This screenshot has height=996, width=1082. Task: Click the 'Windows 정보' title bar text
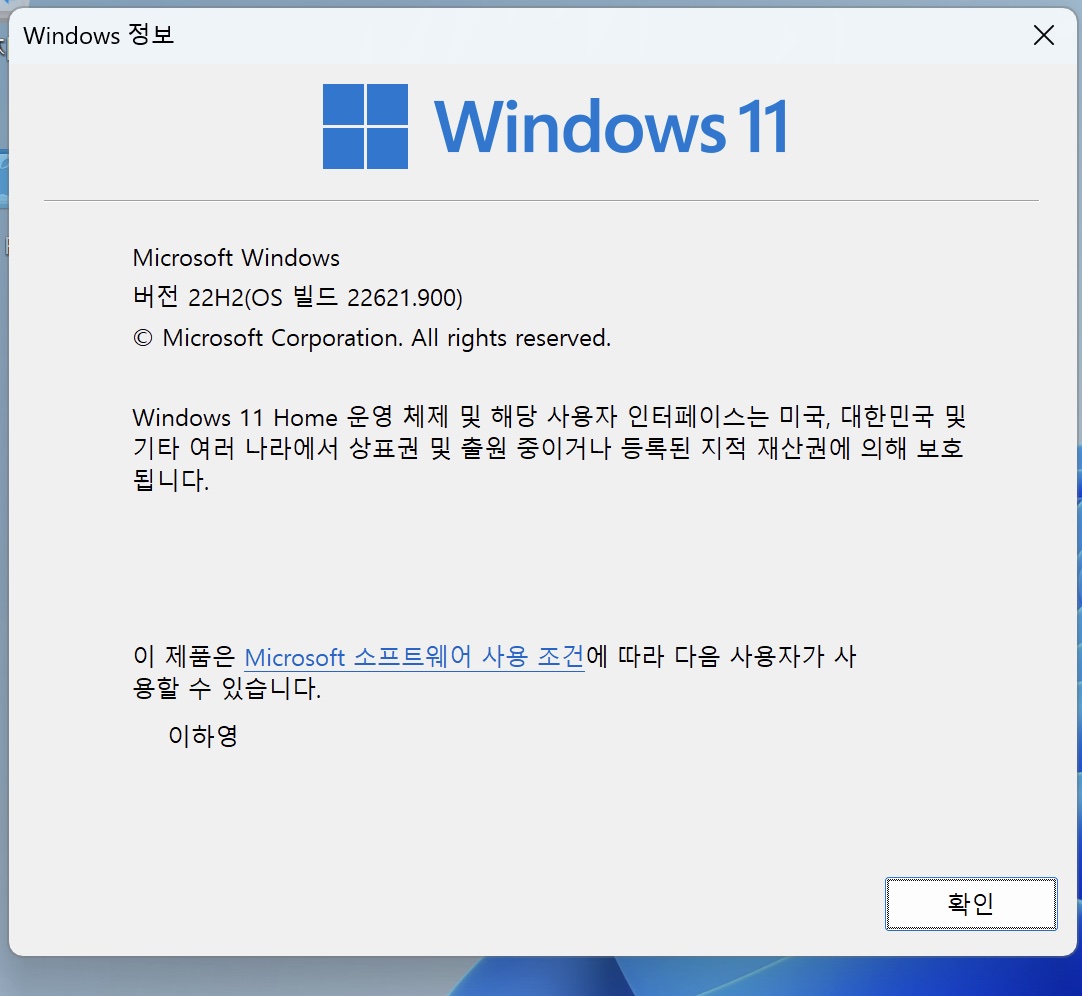[x=98, y=35]
